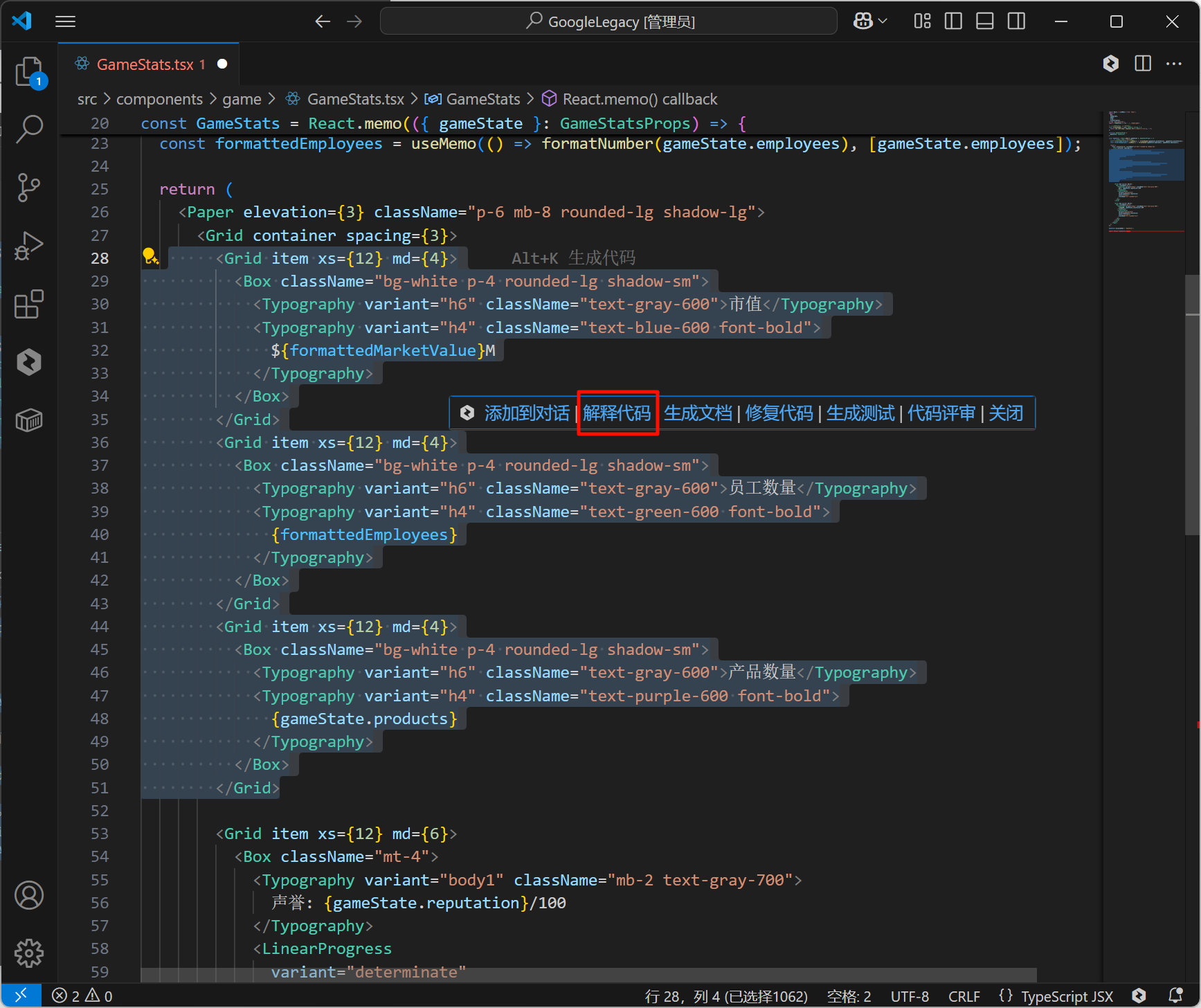Click the 生成测试 link

click(860, 413)
